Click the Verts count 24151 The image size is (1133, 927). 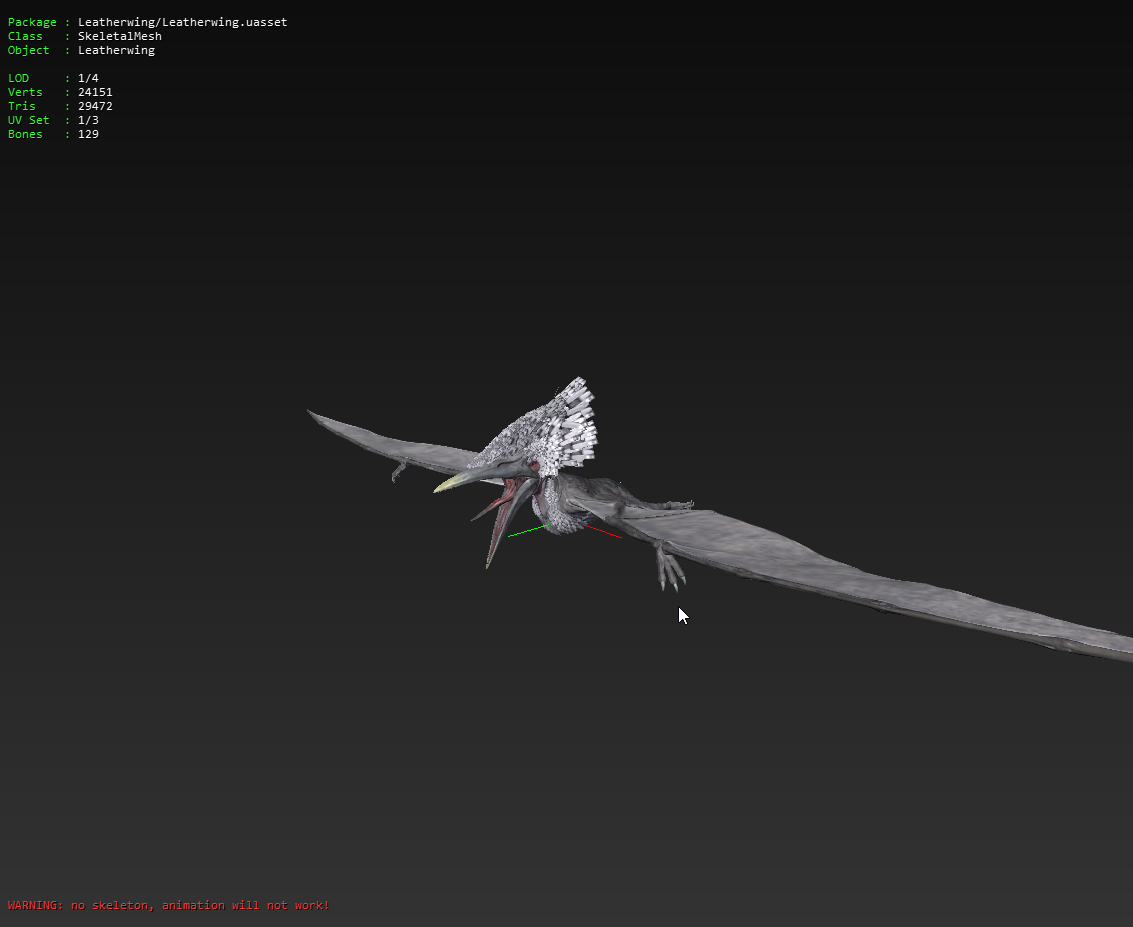[x=95, y=92]
